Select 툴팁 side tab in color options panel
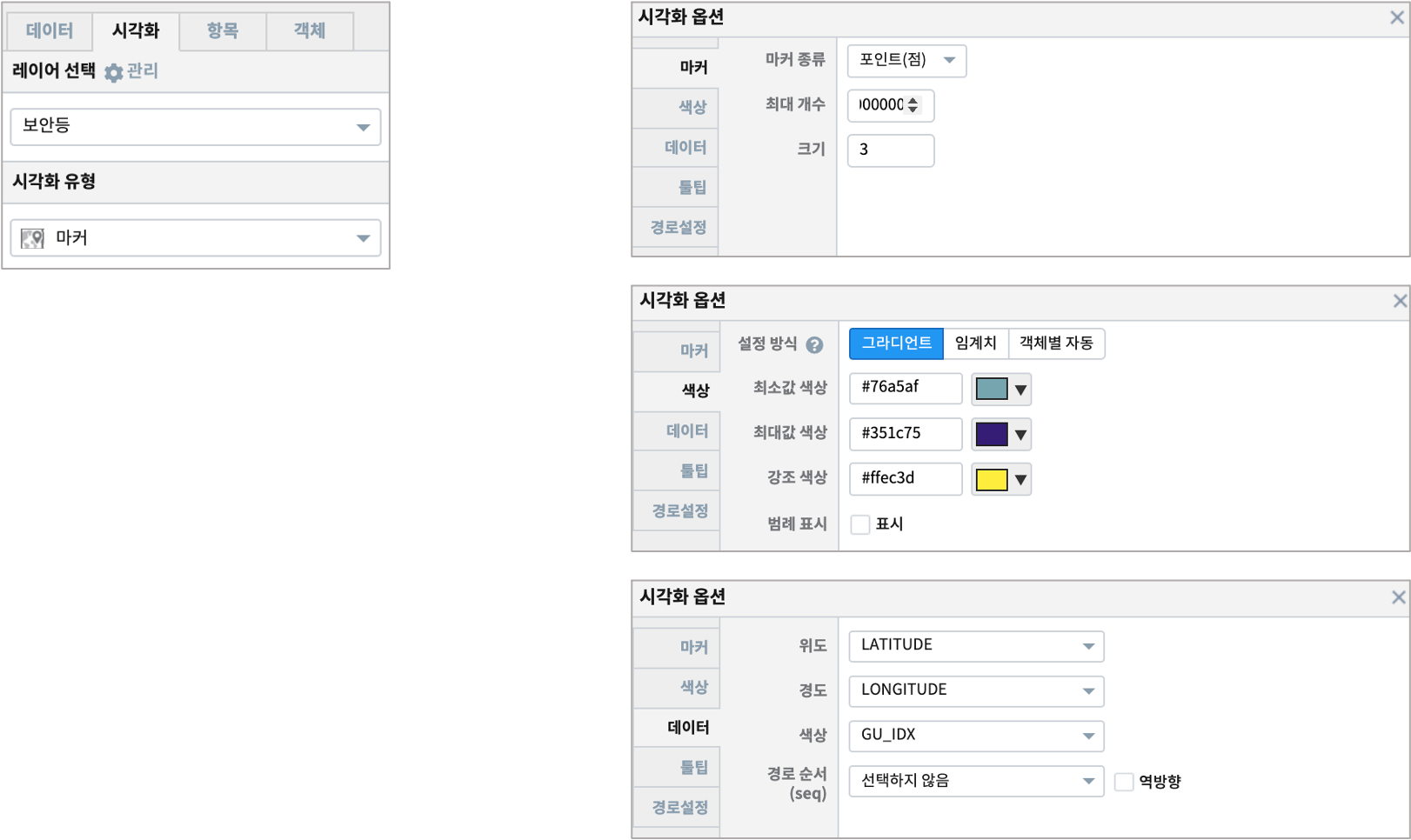1411x840 pixels. (677, 471)
